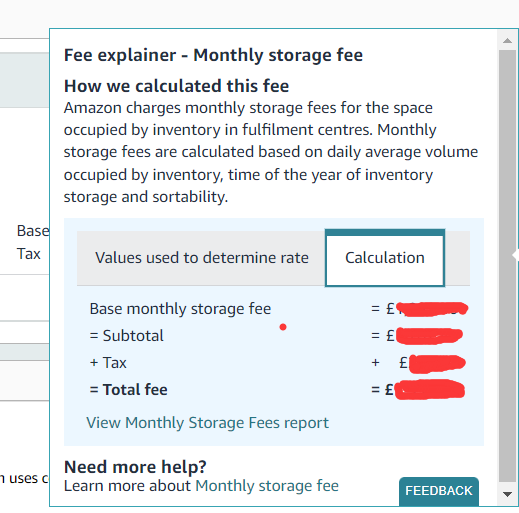Click the redacted Total fee amount
The image size is (519, 513).
coord(429,389)
